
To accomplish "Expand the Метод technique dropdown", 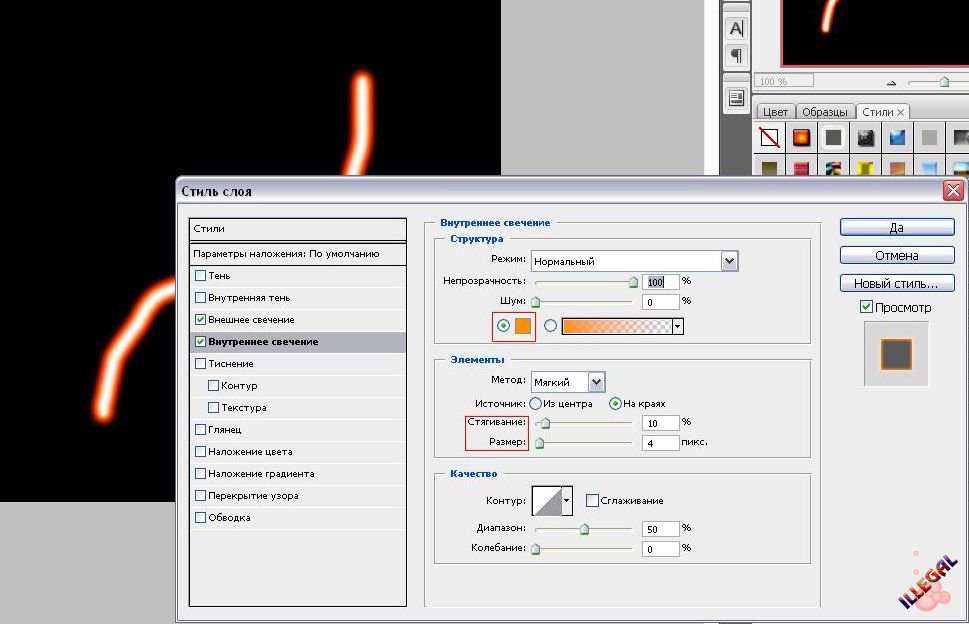I will [596, 382].
